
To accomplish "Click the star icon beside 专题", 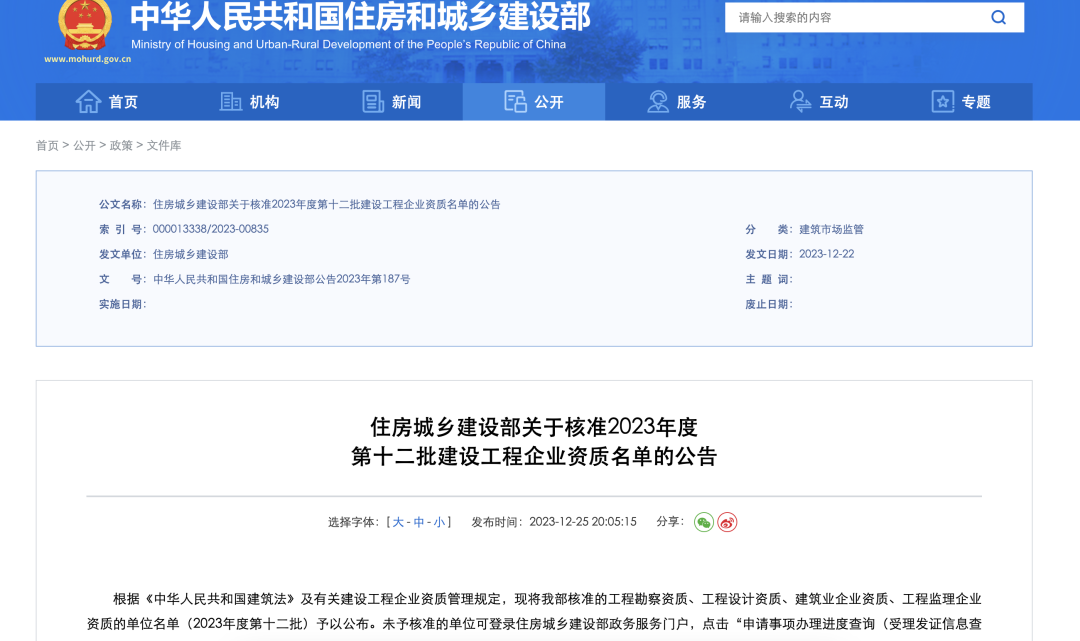I will coord(941,101).
